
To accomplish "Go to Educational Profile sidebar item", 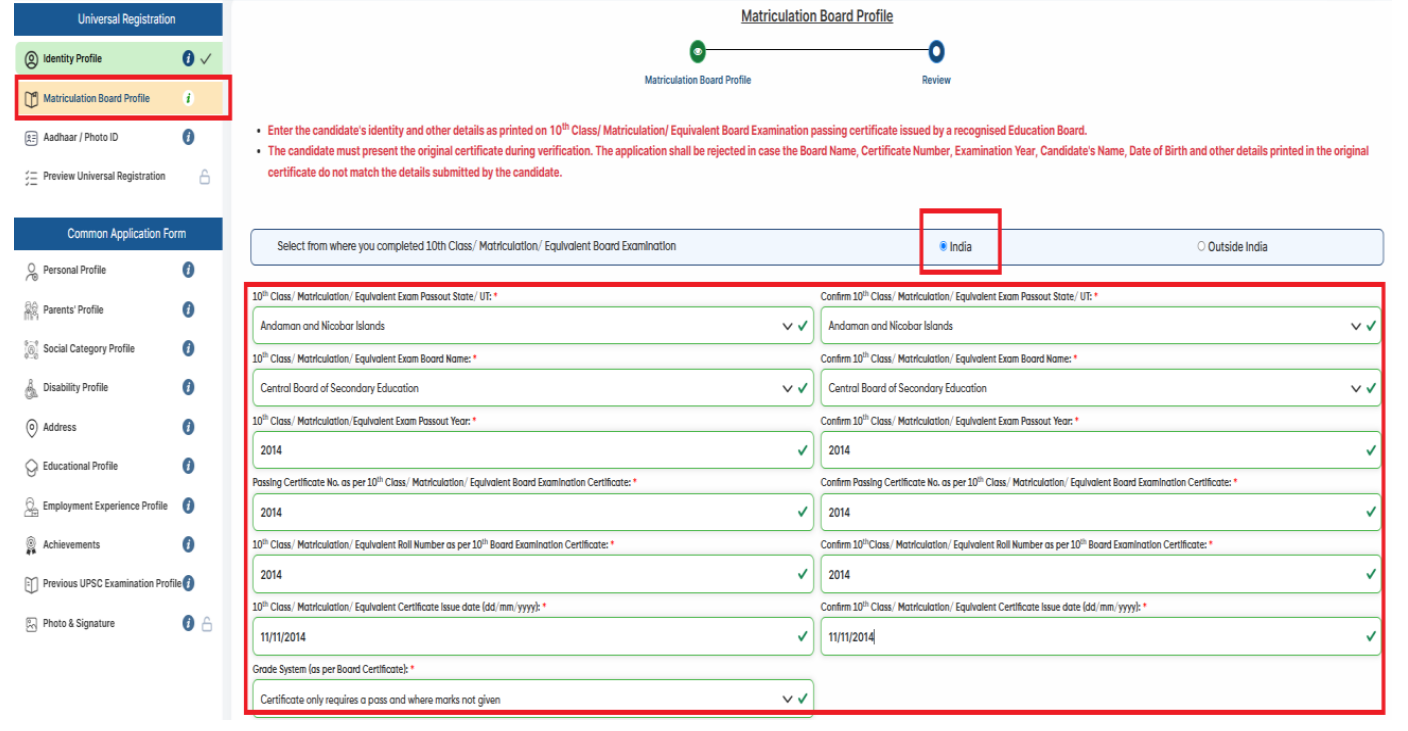I will pos(80,467).
